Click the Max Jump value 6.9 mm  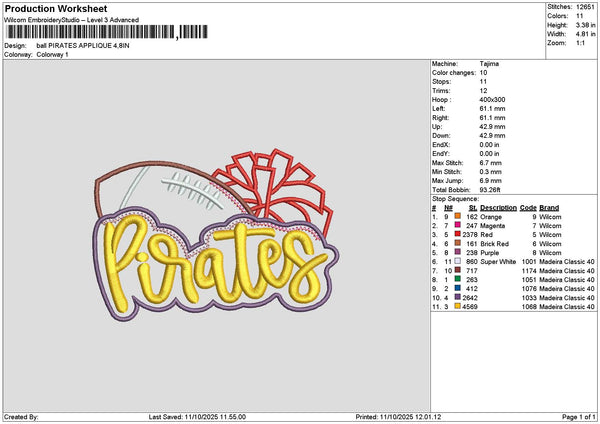491,181
